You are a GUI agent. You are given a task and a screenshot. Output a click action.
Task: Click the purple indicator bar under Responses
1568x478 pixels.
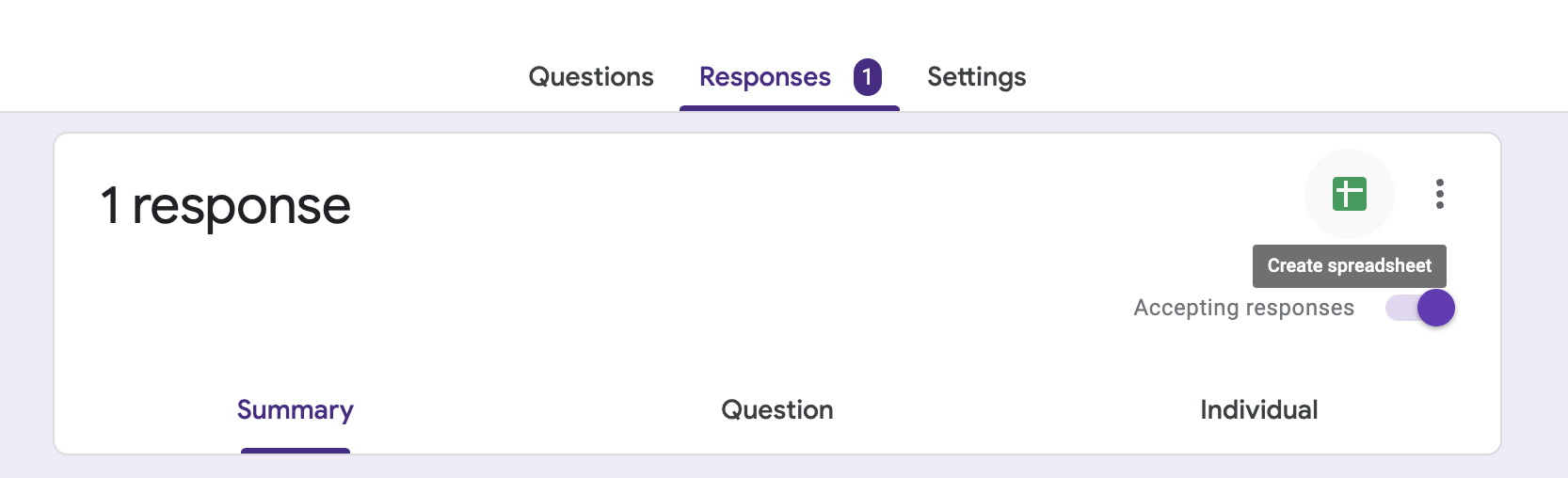tap(789, 108)
